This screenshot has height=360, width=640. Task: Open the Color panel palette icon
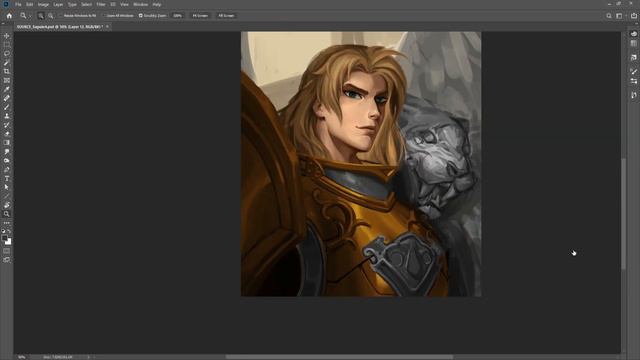pyautogui.click(x=633, y=34)
